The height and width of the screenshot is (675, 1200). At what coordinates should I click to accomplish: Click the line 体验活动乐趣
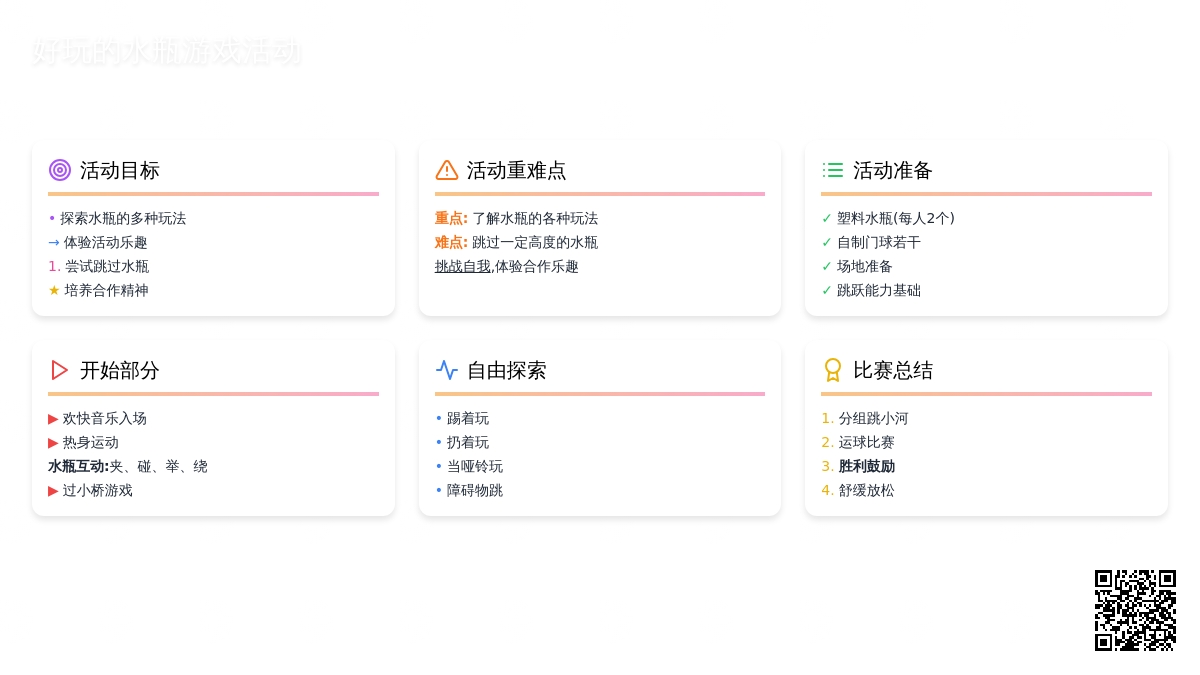106,242
